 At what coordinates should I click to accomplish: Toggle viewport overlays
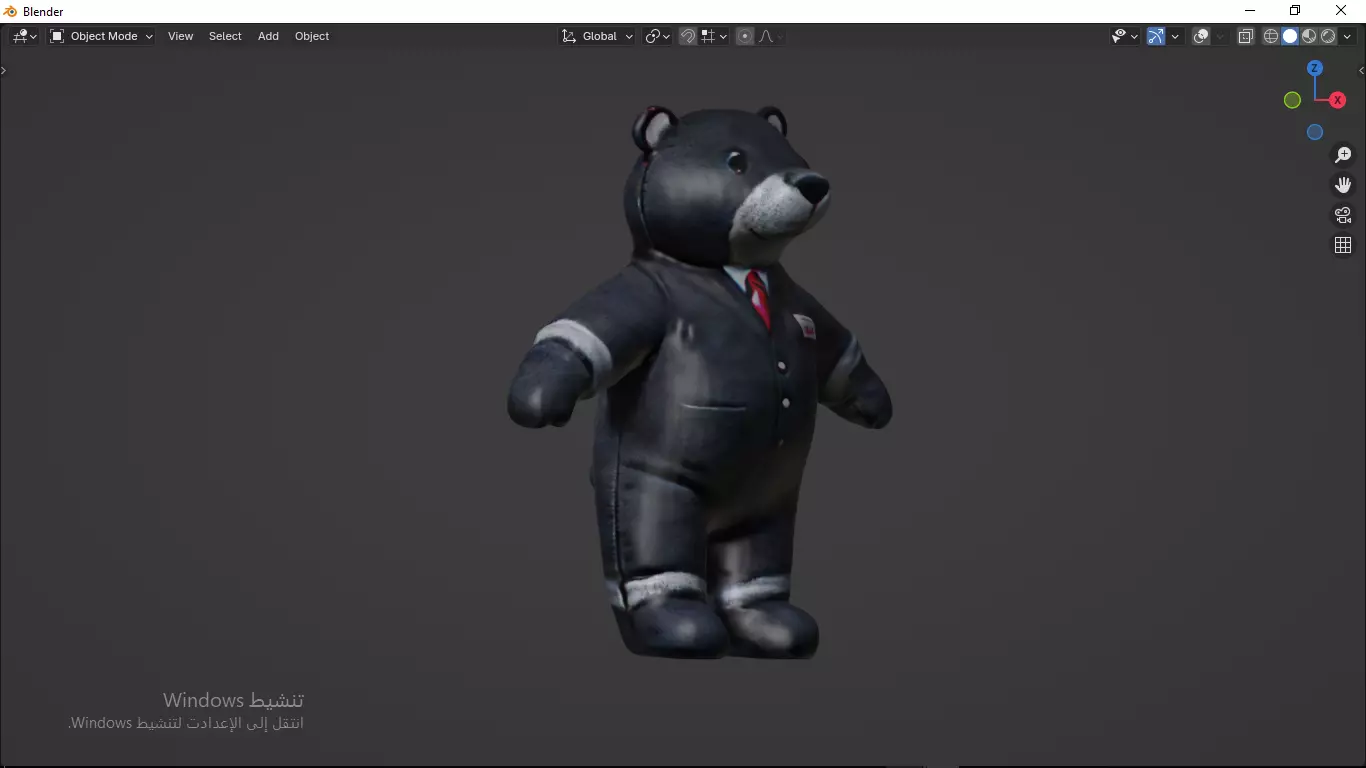[1201, 36]
